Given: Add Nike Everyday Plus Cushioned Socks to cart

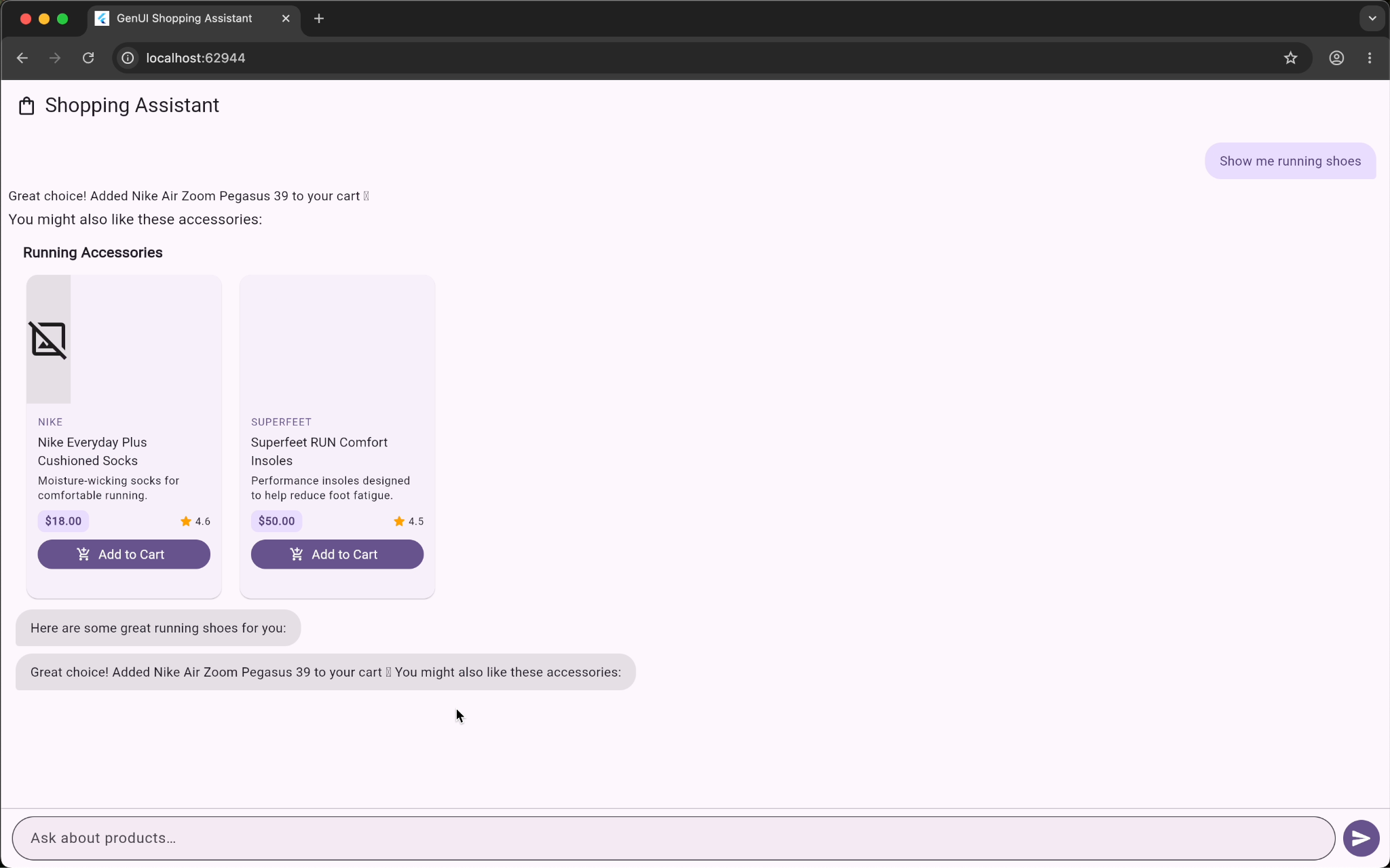Looking at the screenshot, I should coord(124,554).
